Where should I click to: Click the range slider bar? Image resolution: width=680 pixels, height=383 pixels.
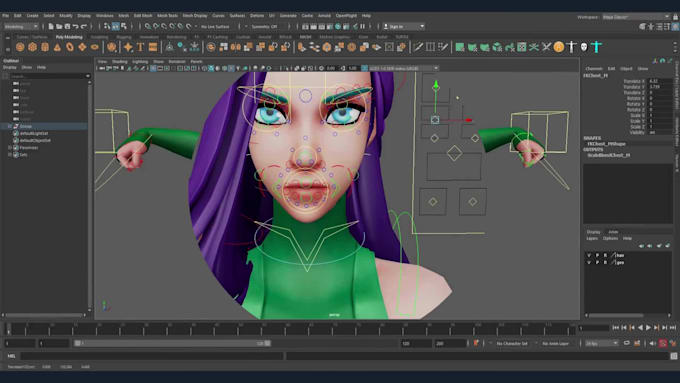coord(172,343)
